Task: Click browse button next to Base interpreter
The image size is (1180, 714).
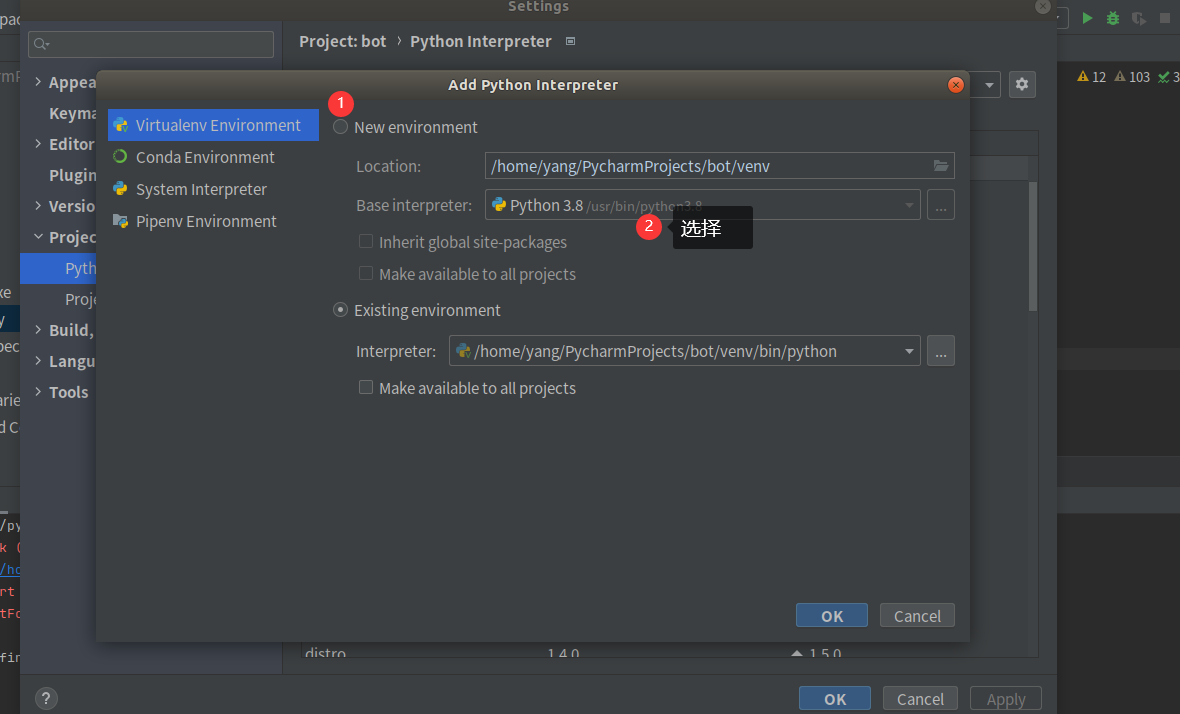Action: click(x=941, y=205)
